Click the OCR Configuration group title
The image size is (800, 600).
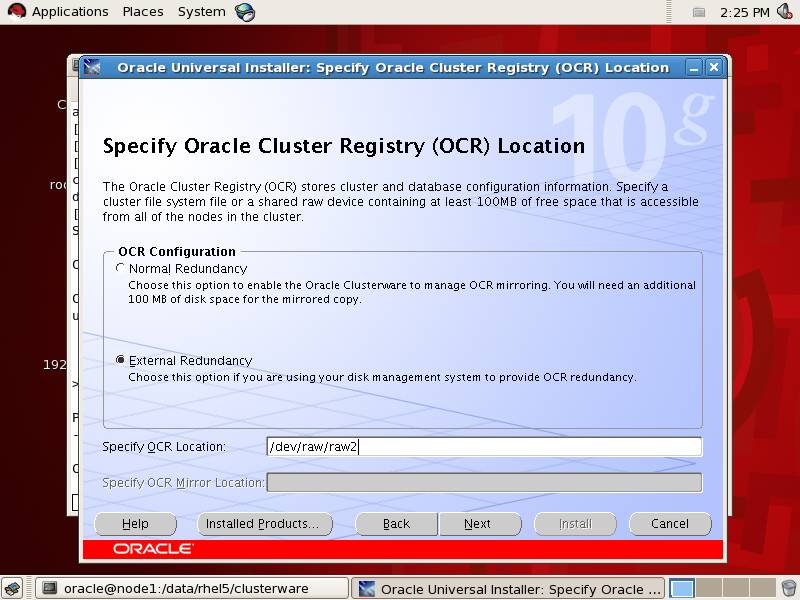click(177, 252)
